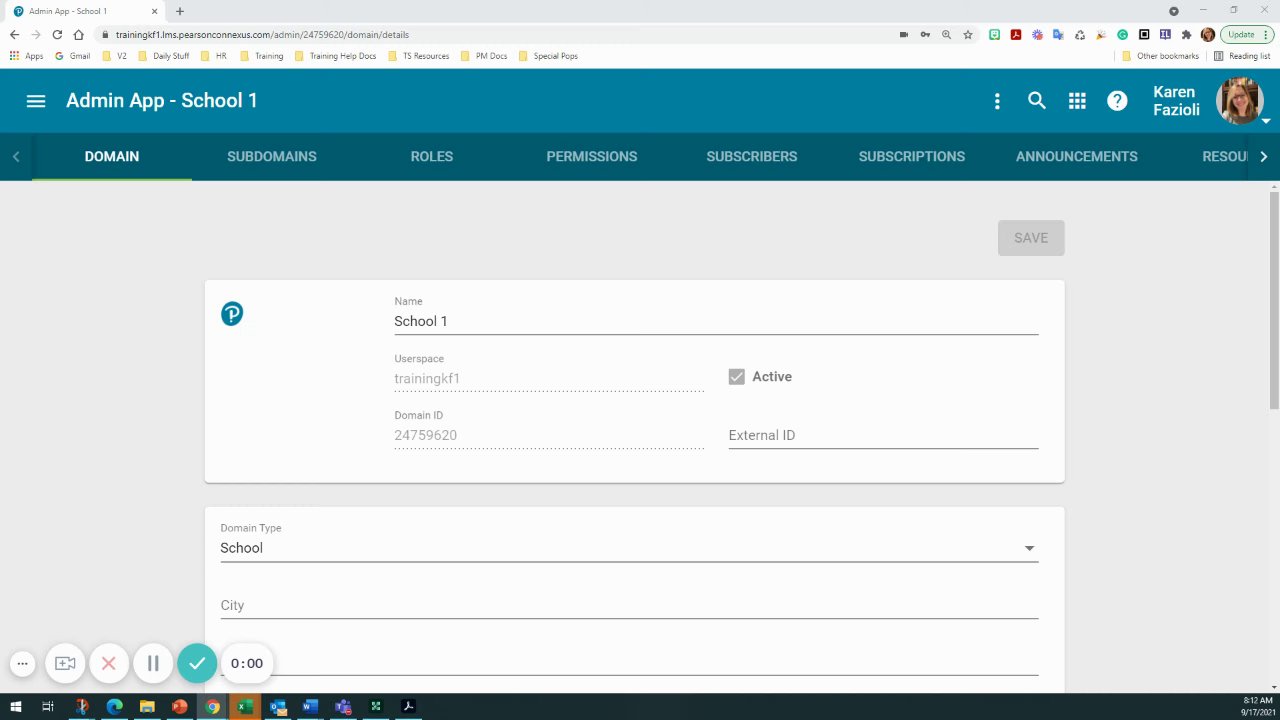Screen dimensions: 1280x720
Task: Click the Chrome Update button
Action: click(x=1247, y=34)
